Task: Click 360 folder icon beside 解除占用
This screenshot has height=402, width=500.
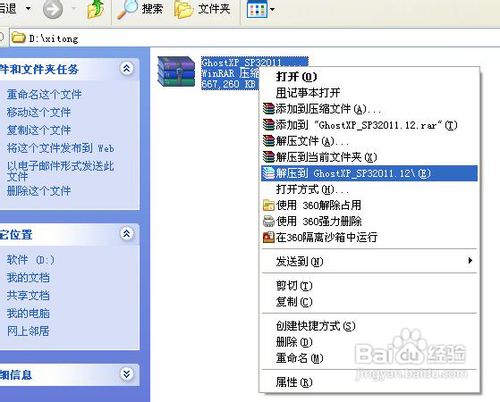Action: (269, 205)
